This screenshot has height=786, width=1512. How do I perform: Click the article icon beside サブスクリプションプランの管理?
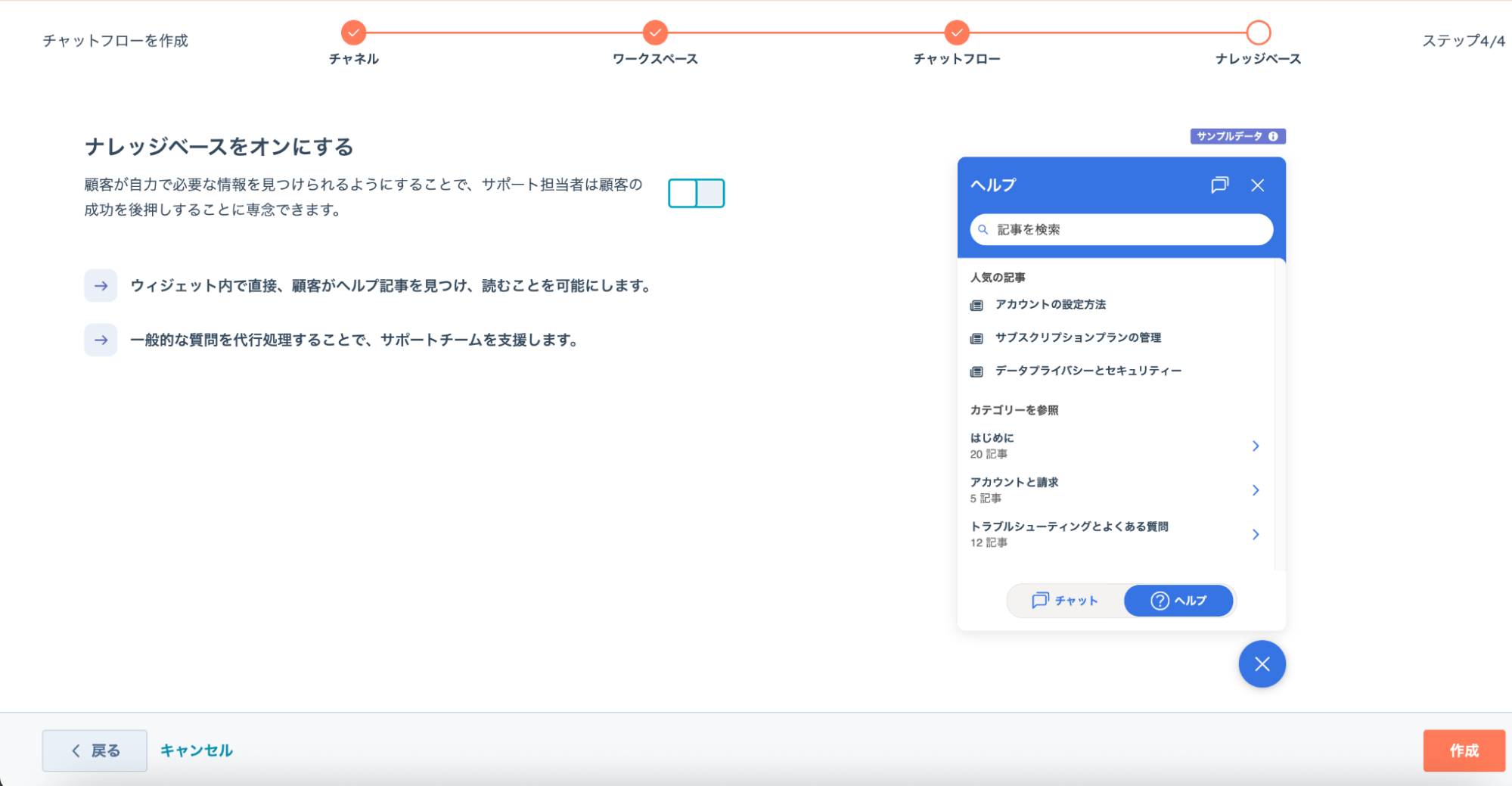click(x=976, y=338)
